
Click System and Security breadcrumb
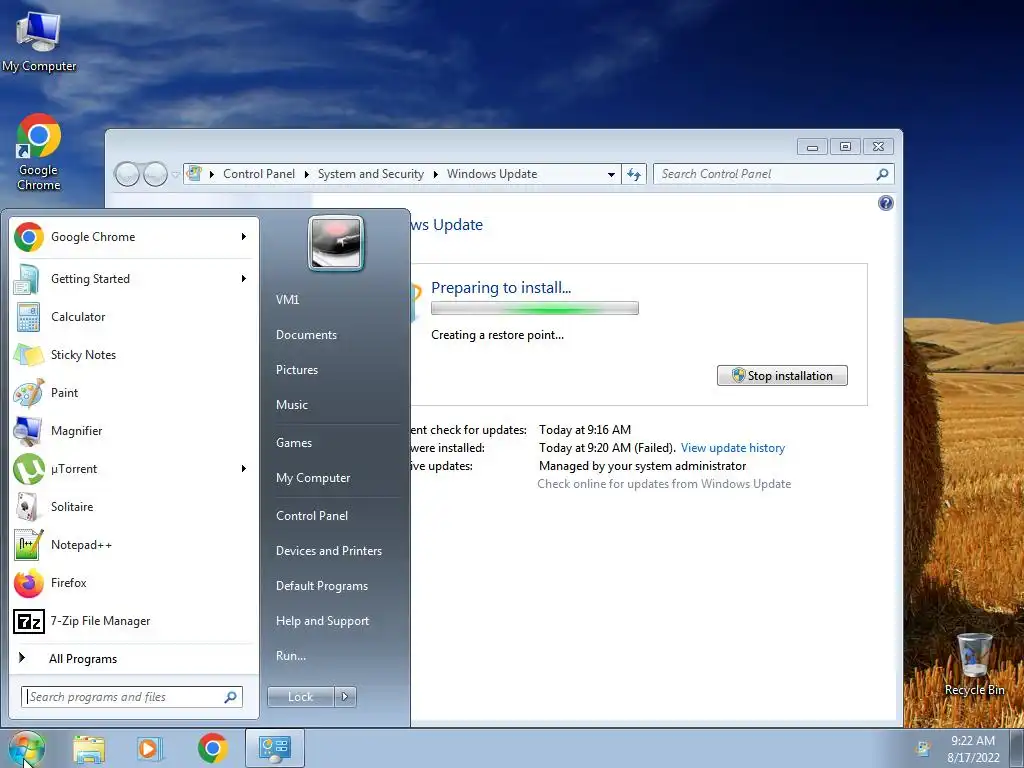click(371, 174)
